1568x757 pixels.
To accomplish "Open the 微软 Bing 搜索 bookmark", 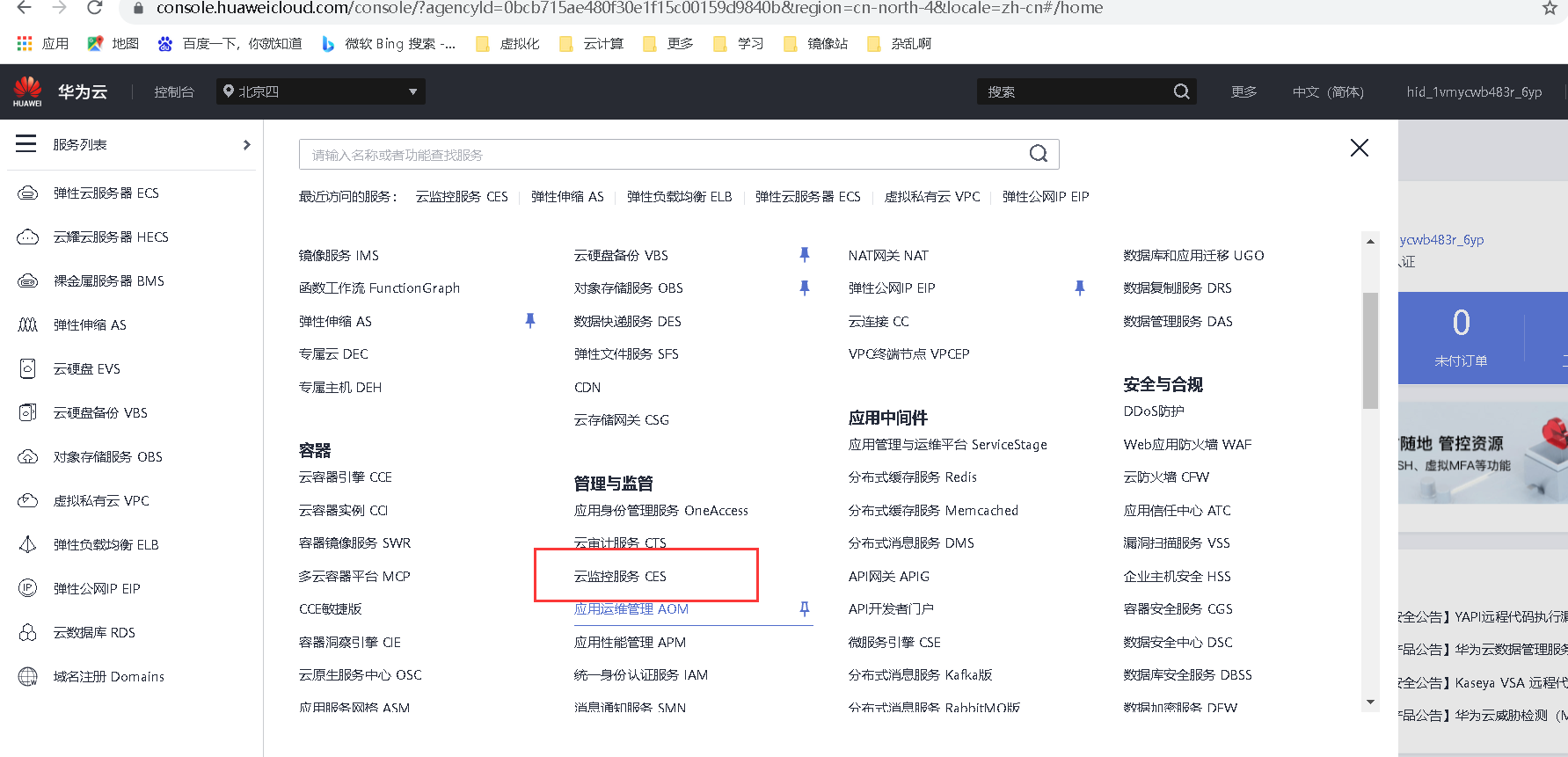I will coord(388,43).
